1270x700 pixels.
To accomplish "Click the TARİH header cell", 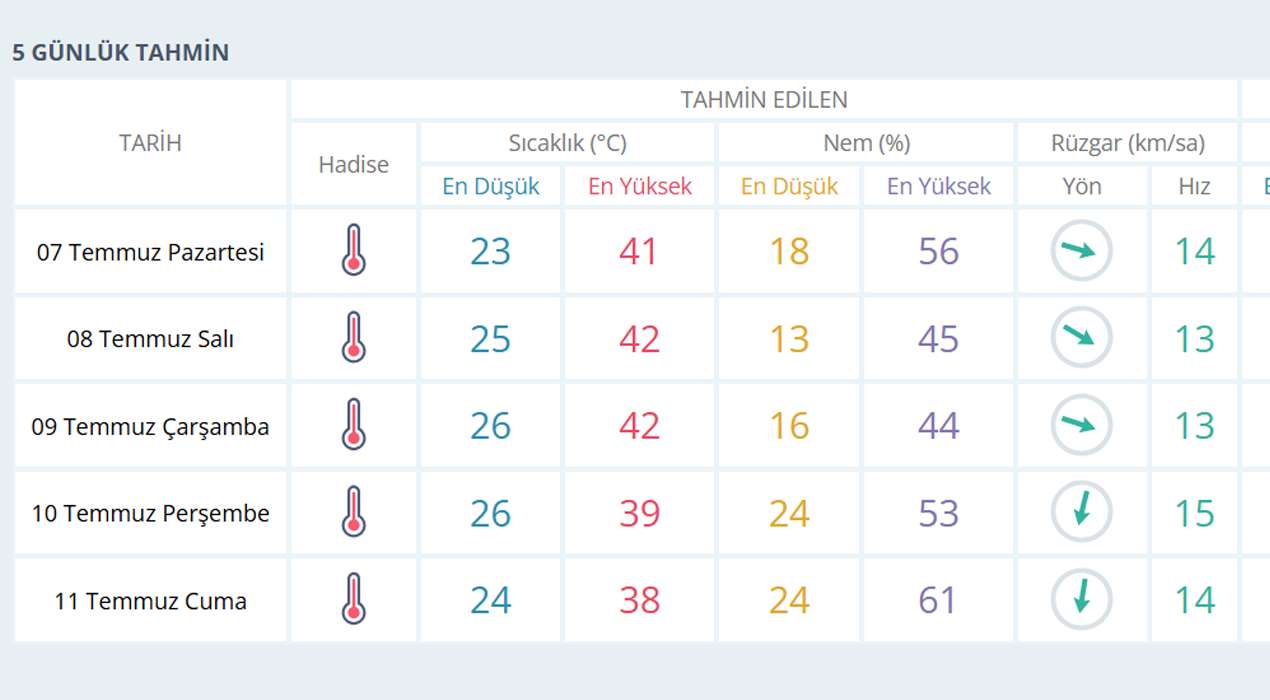I will click(x=150, y=143).
